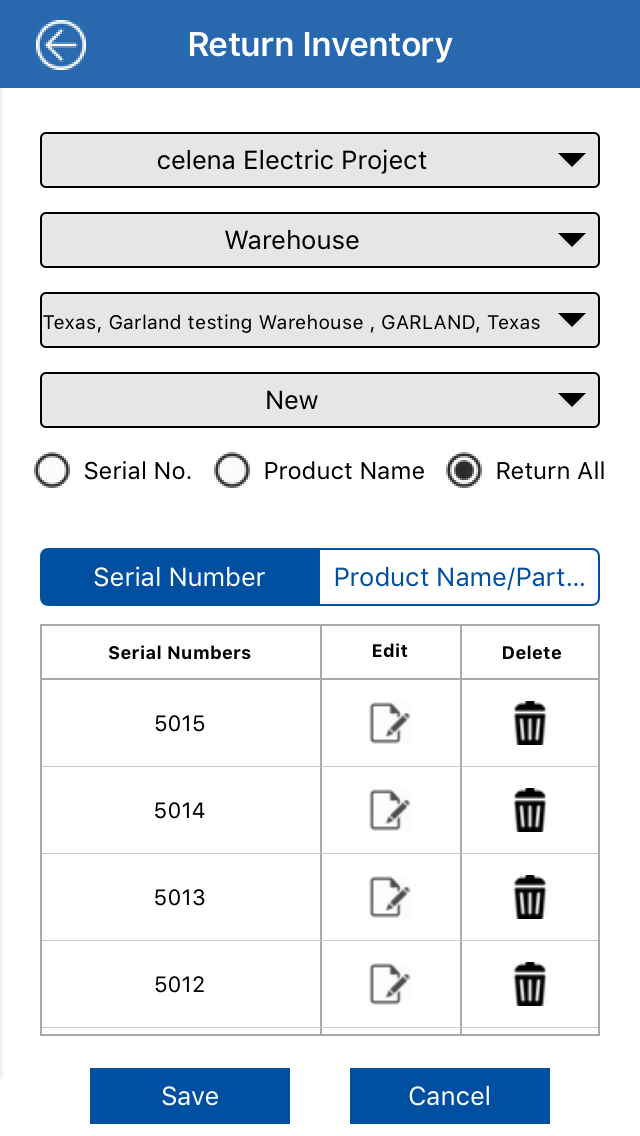Viewport: 640px width, 1136px height.
Task: Open the New condition dropdown
Action: (x=320, y=400)
